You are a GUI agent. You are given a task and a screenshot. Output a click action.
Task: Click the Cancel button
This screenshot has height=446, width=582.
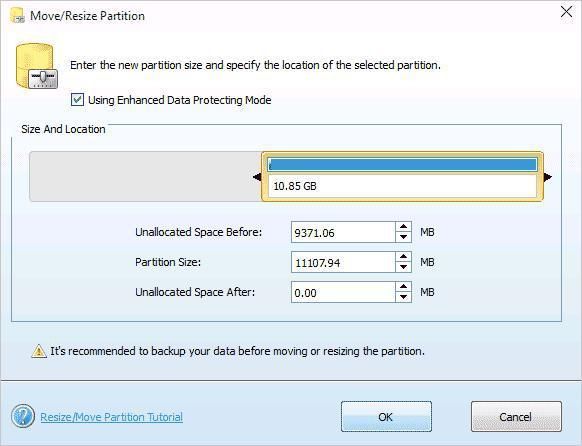click(x=516, y=416)
